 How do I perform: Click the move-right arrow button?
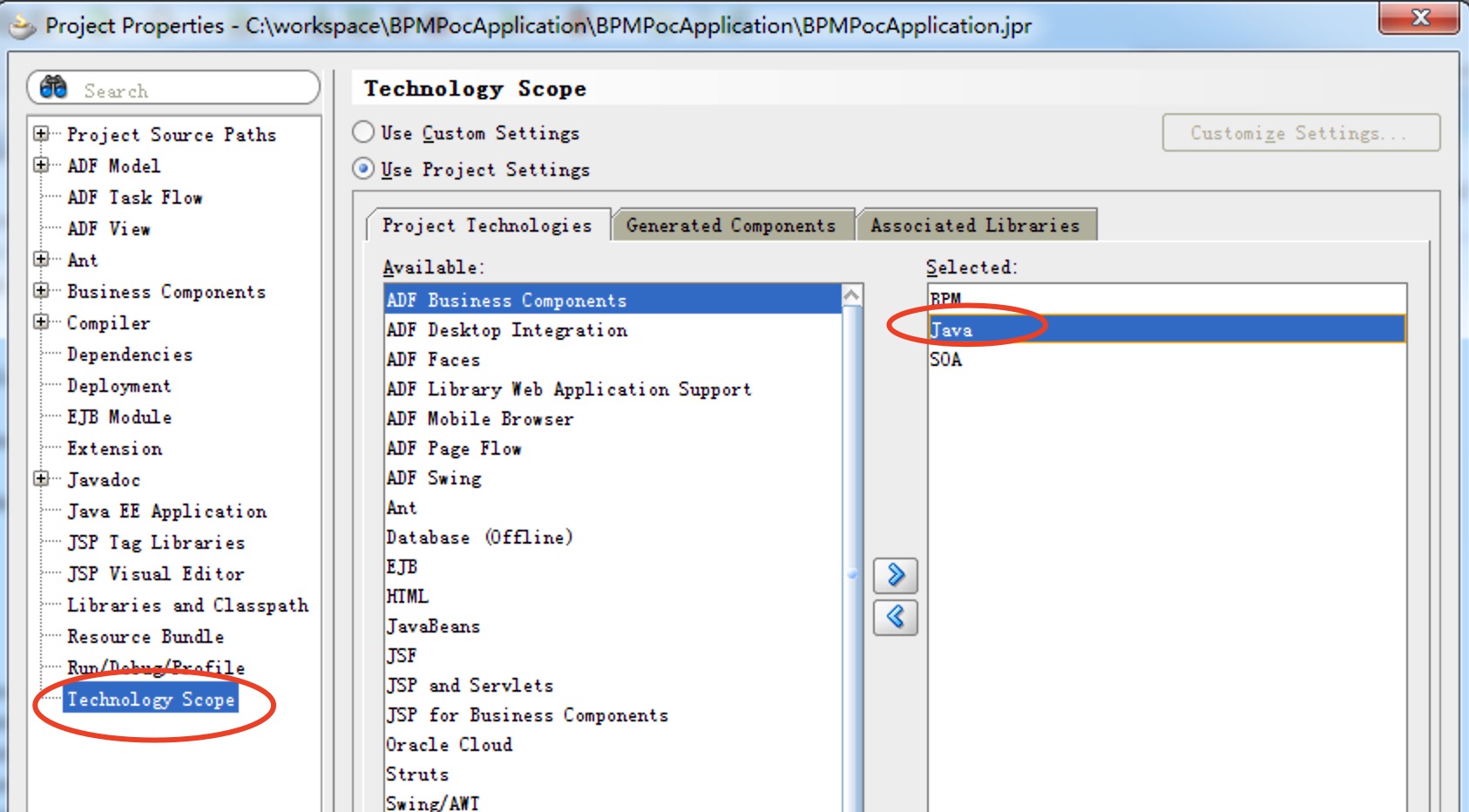click(x=895, y=575)
